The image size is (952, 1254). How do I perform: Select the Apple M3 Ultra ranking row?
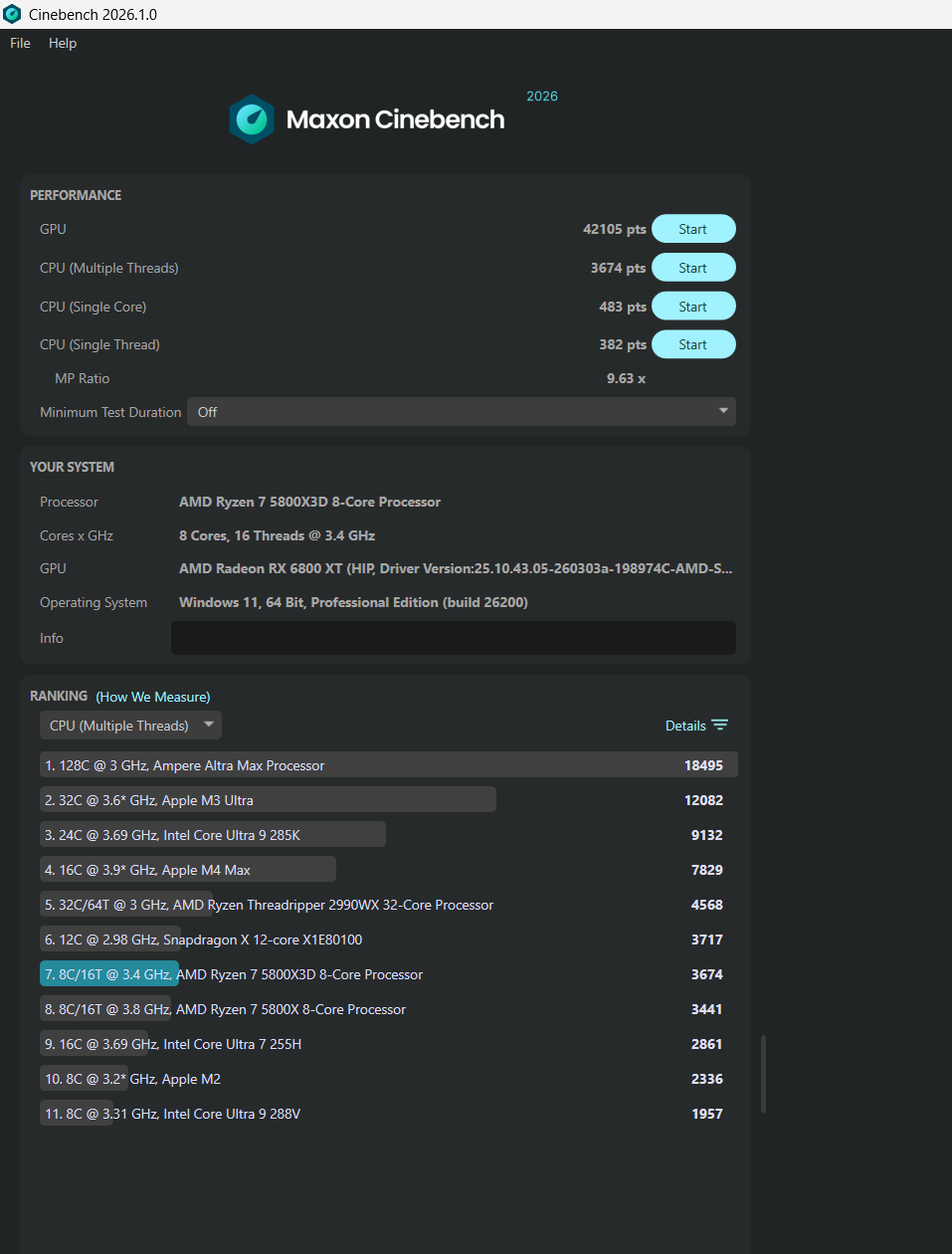(389, 800)
